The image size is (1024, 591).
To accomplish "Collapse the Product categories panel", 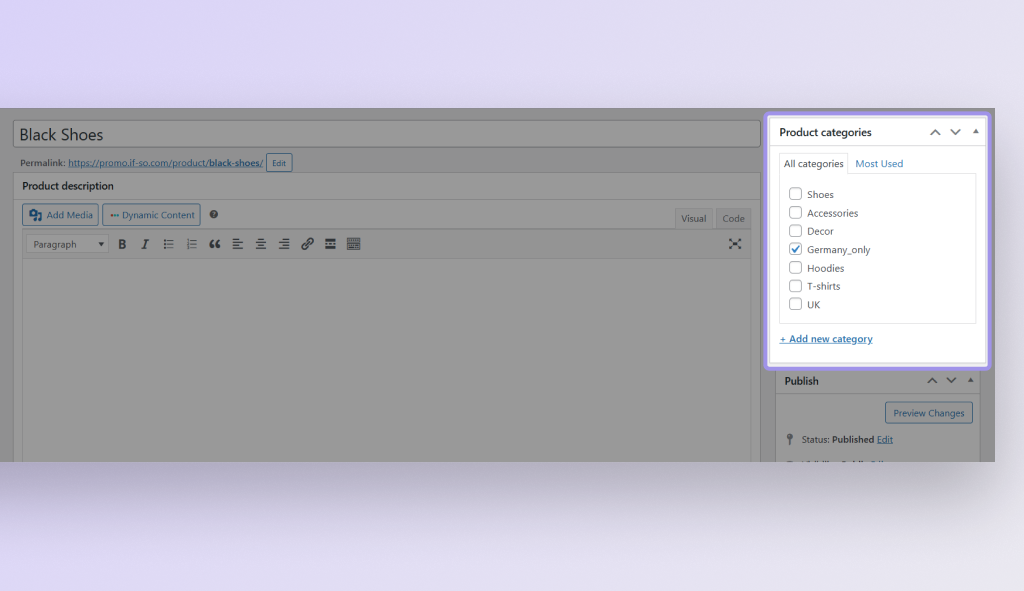I will [976, 132].
